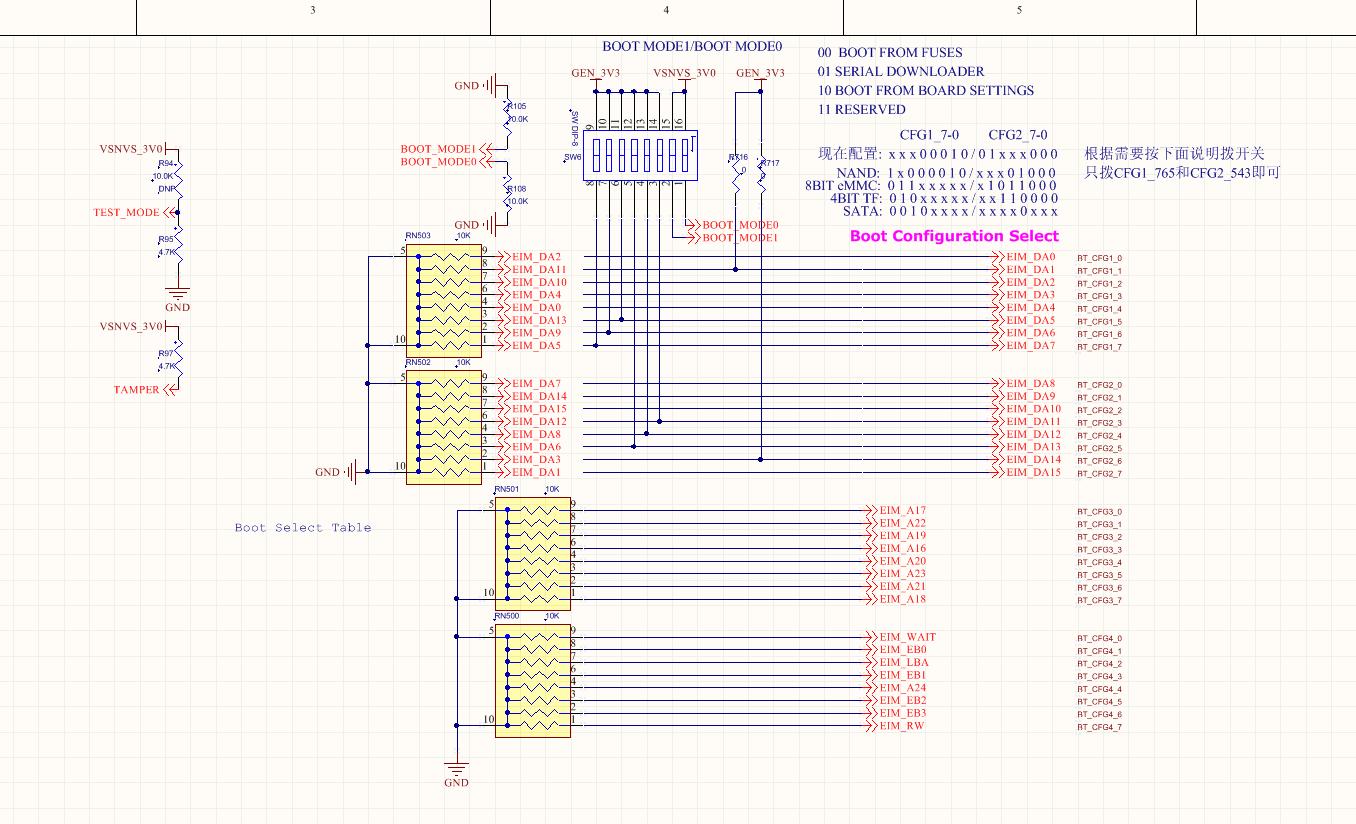Click the GND symbol below RN500
This screenshot has width=1356, height=824.
(x=456, y=775)
